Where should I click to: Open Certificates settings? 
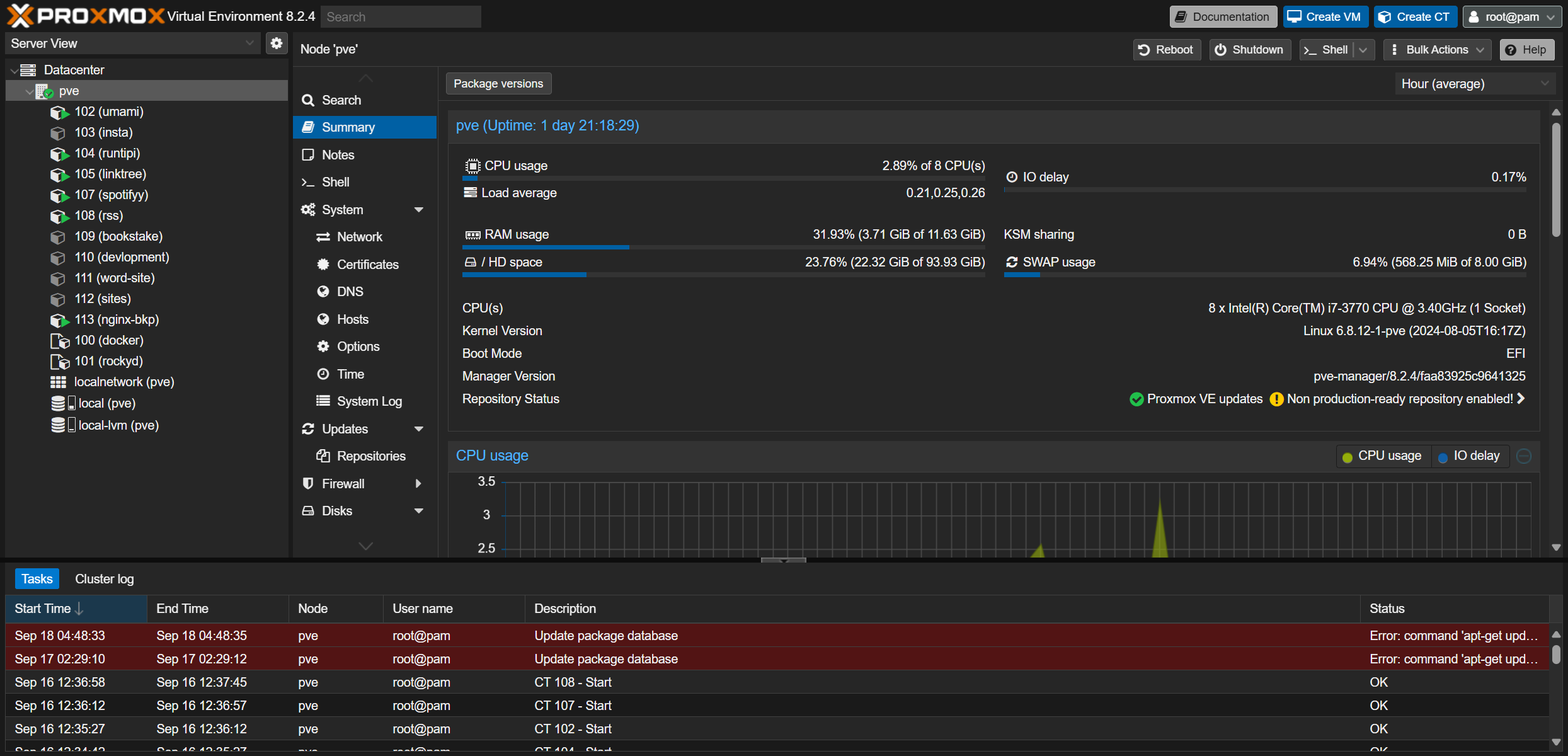tap(364, 265)
